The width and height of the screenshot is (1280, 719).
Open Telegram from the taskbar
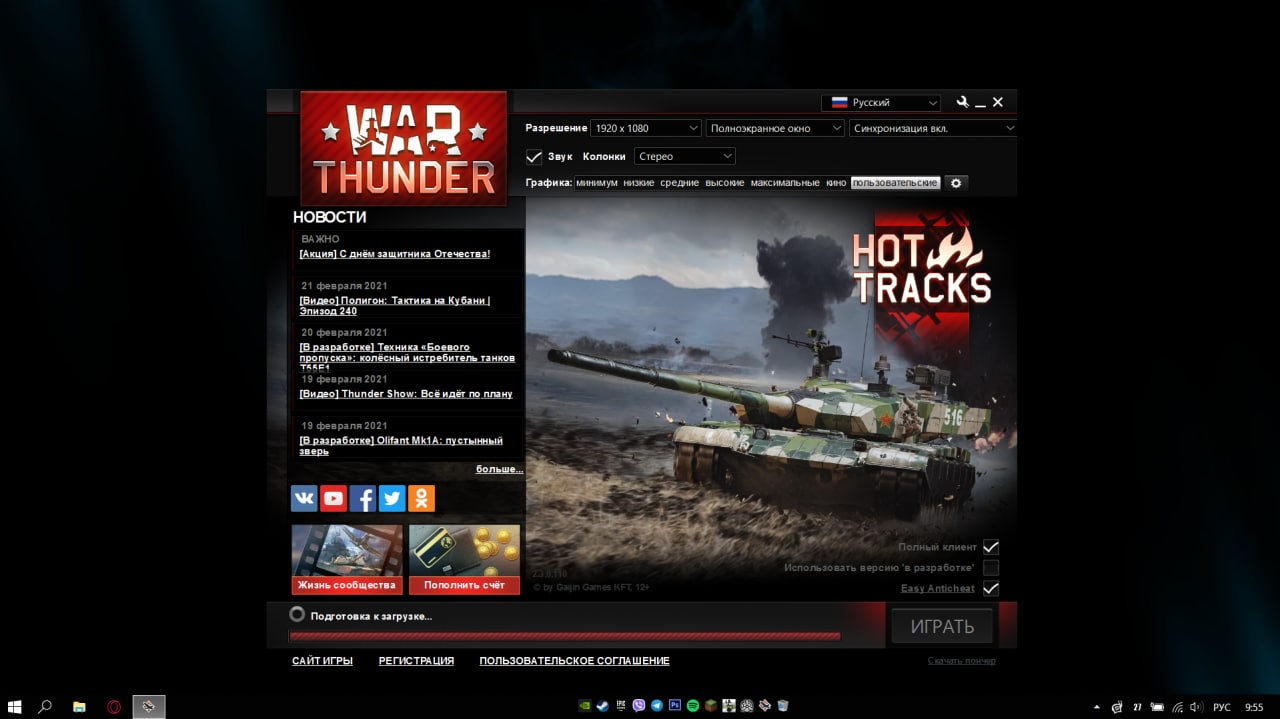[x=657, y=705]
